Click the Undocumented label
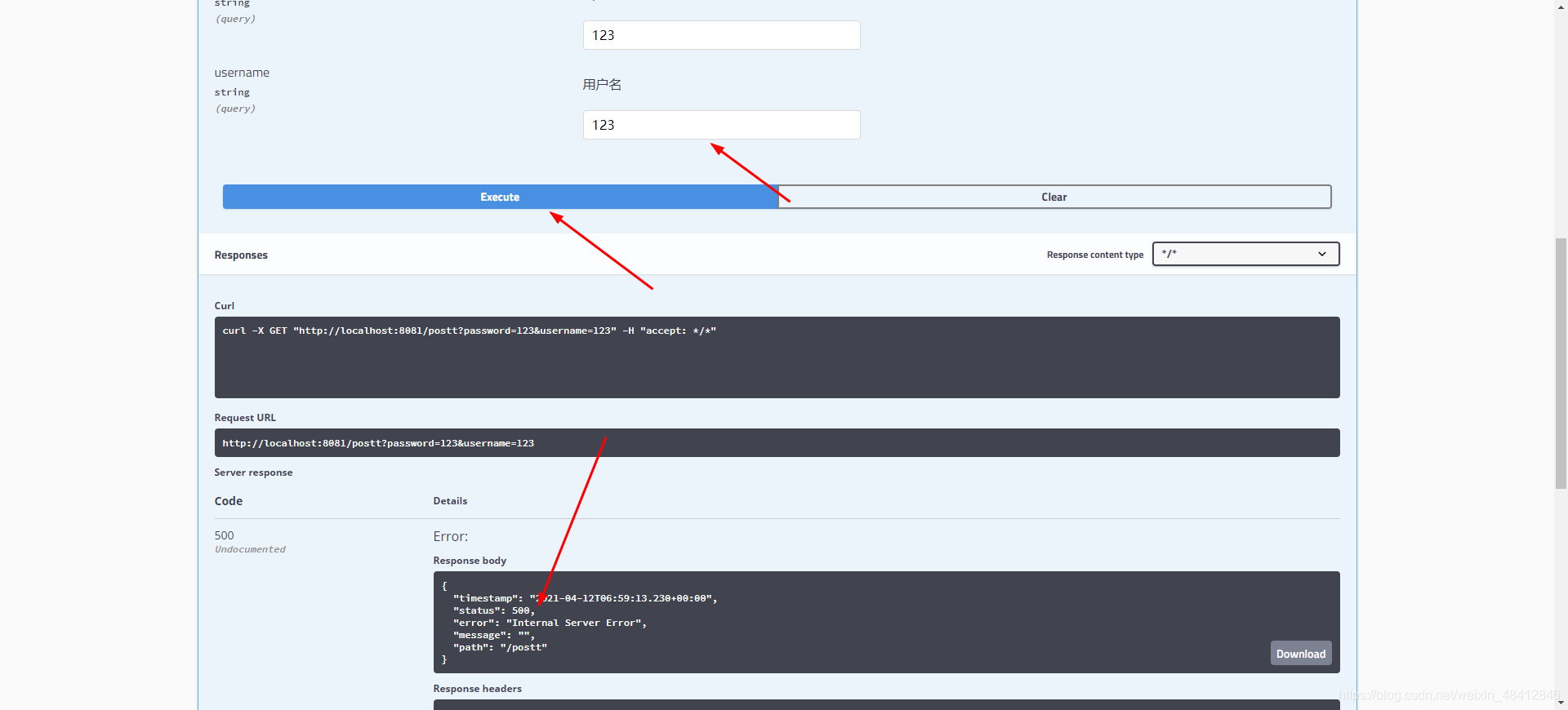 click(x=250, y=549)
